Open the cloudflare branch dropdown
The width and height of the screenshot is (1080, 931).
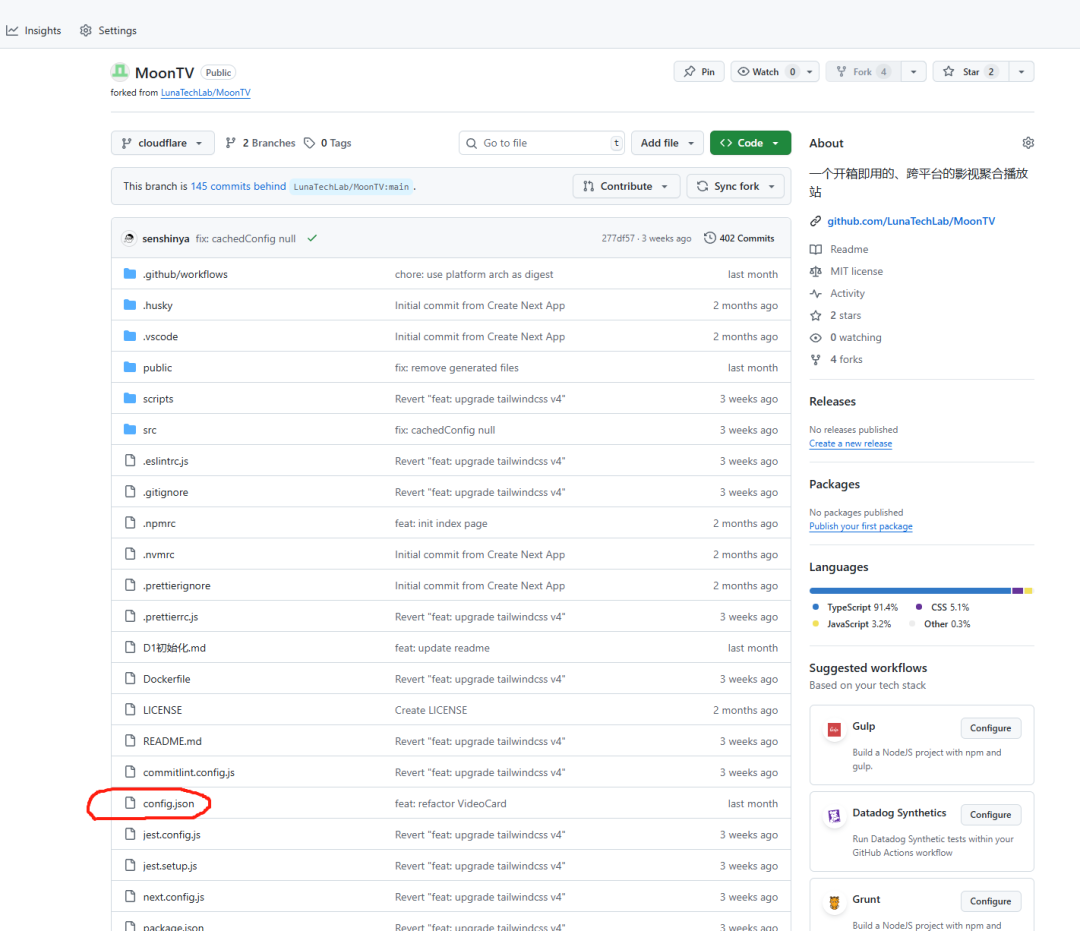click(162, 143)
